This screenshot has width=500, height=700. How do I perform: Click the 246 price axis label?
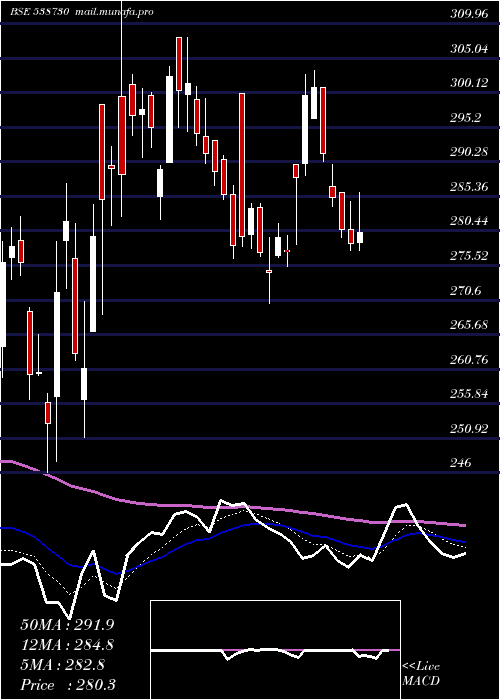pyautogui.click(x=461, y=463)
